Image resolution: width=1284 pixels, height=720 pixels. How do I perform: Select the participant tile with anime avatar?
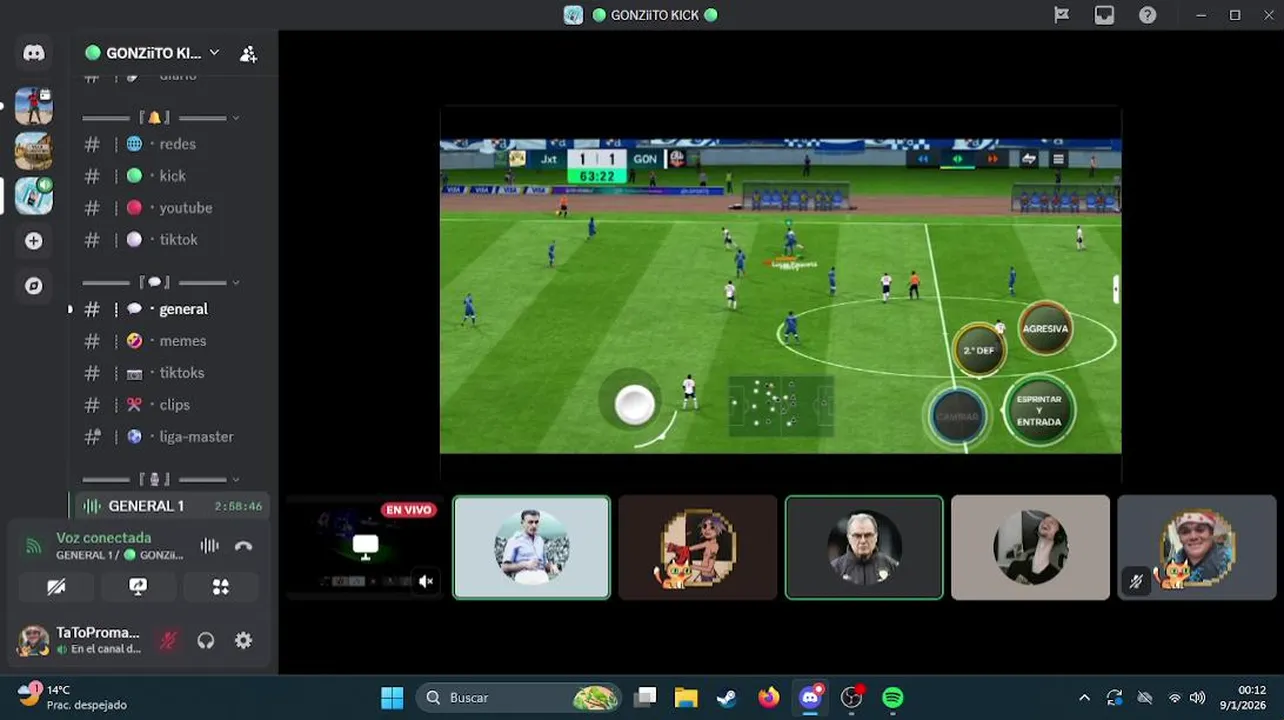698,547
